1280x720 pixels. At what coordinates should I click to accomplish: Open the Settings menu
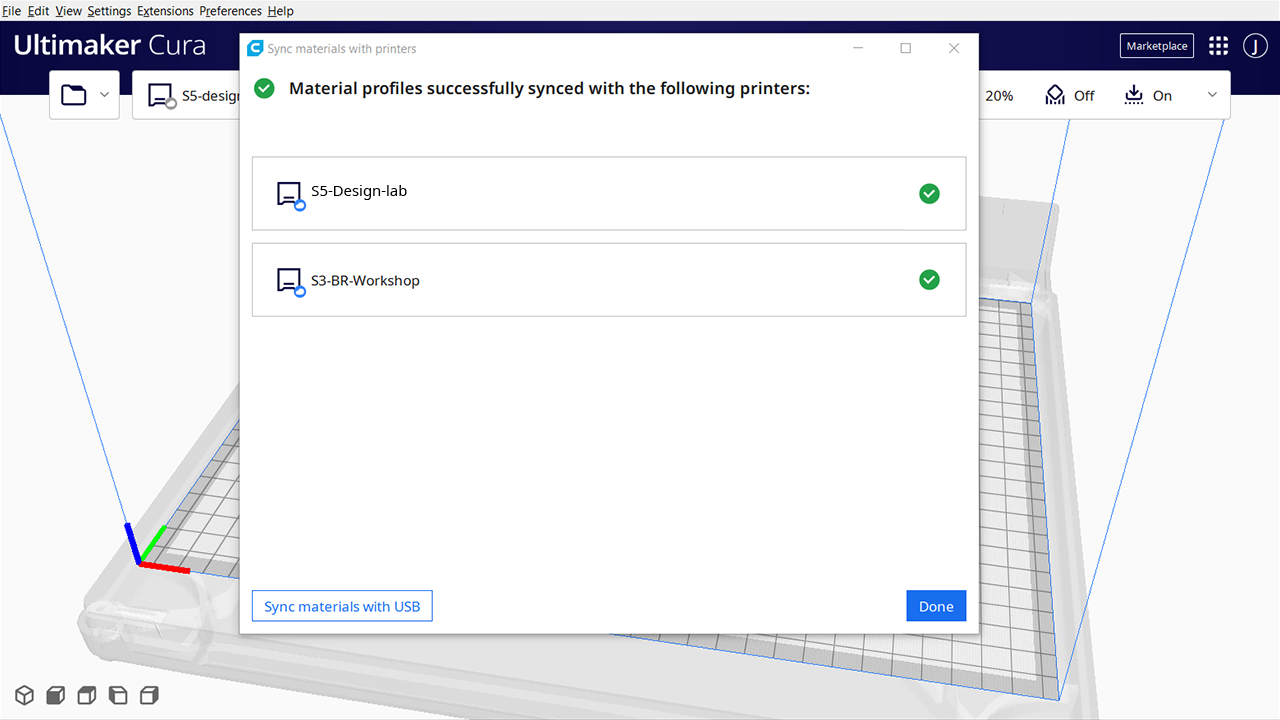(x=109, y=11)
